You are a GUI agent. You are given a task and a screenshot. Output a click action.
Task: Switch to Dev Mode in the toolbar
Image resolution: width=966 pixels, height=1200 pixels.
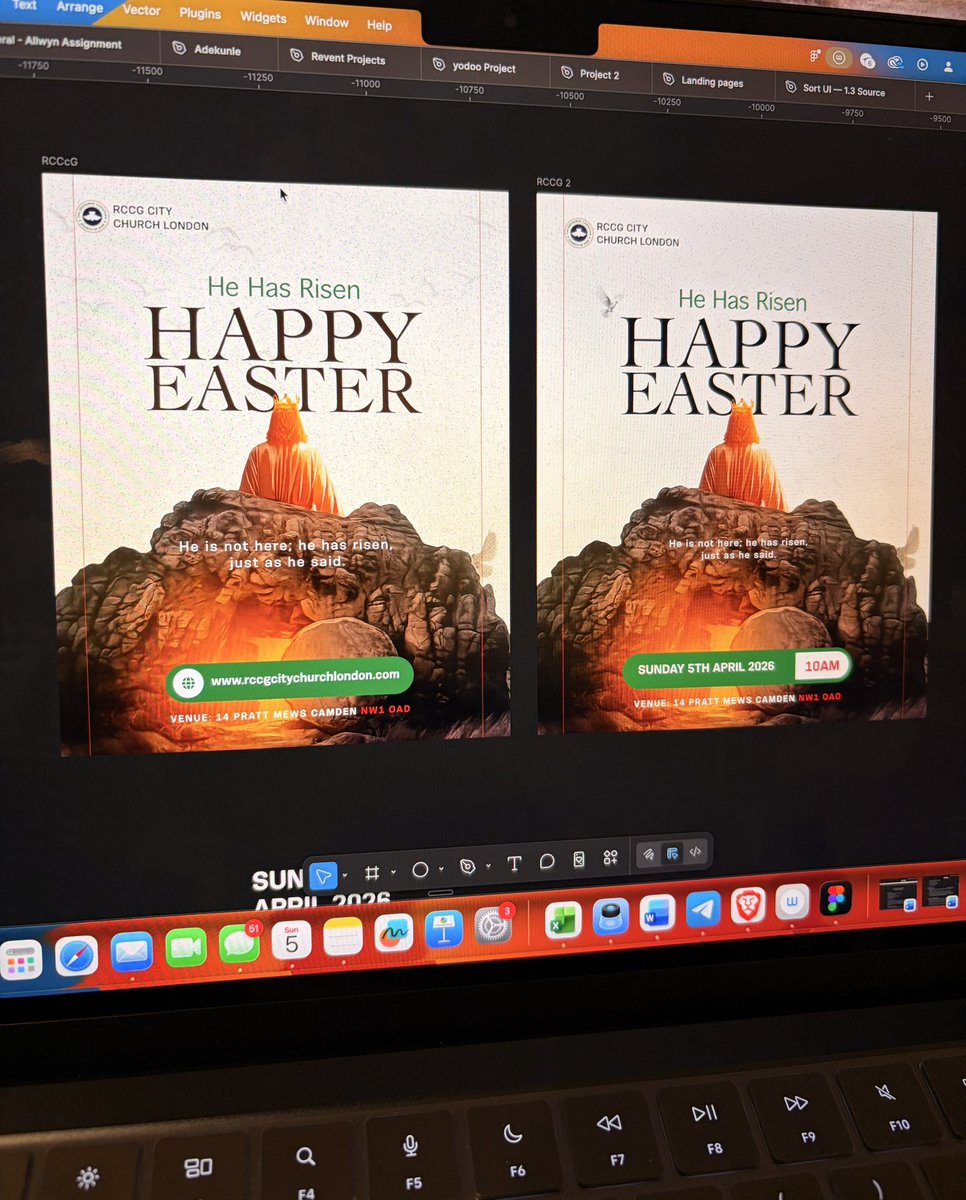pyautogui.click(x=696, y=852)
